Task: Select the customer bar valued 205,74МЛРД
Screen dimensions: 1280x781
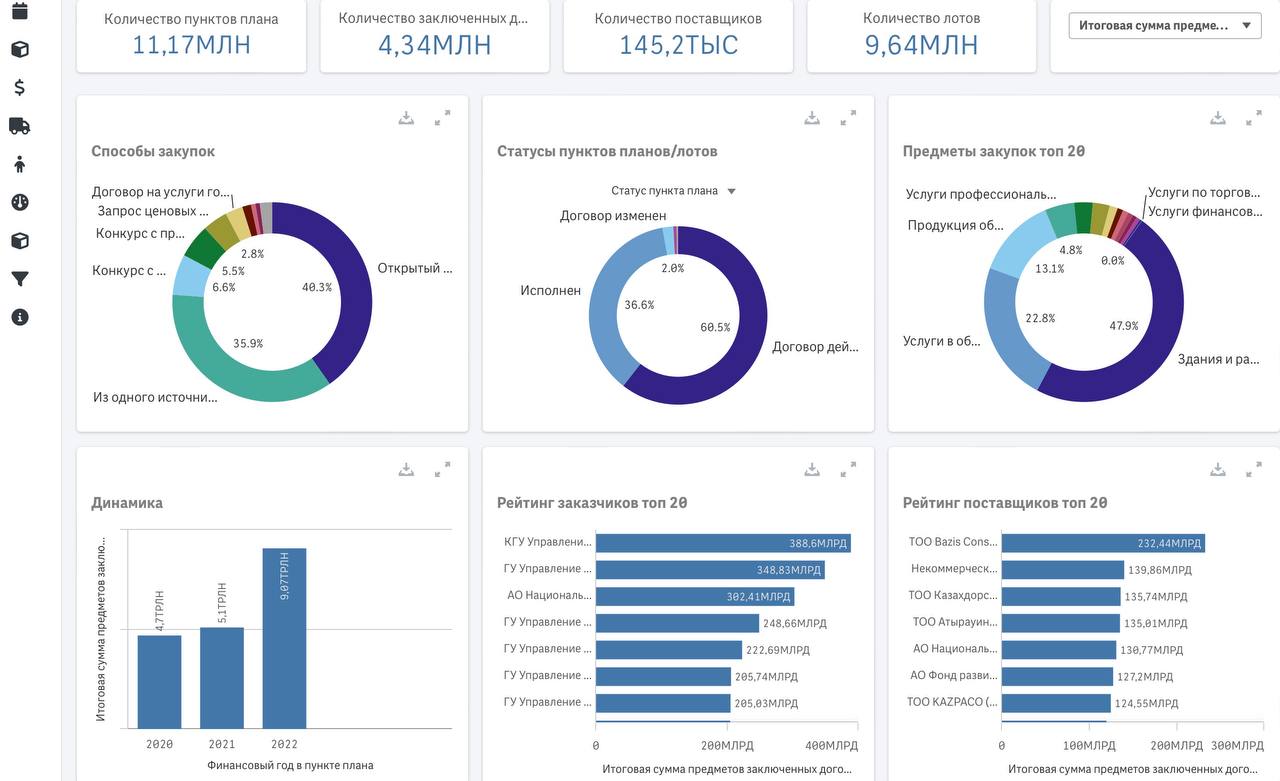Action: [x=664, y=676]
